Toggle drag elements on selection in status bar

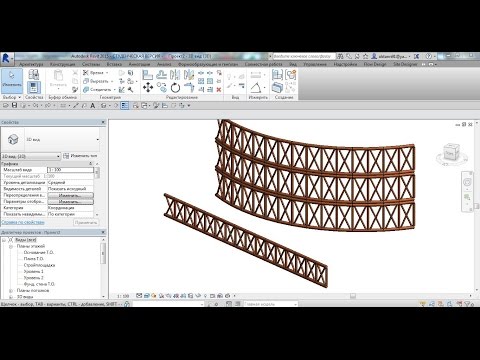pyautogui.click(x=459, y=304)
